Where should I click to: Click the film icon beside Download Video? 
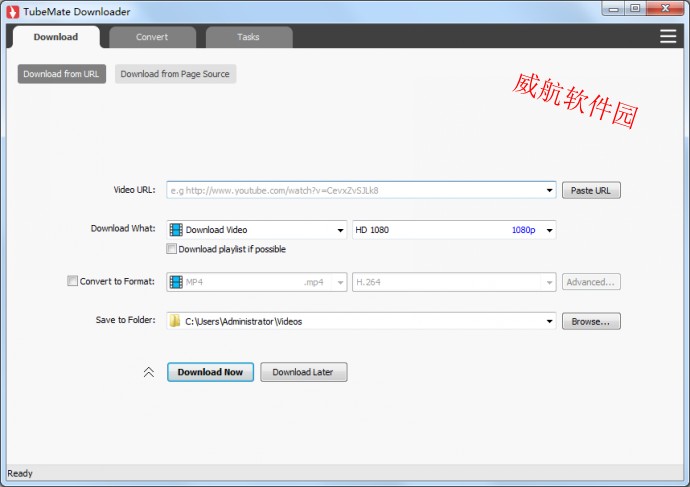(176, 230)
